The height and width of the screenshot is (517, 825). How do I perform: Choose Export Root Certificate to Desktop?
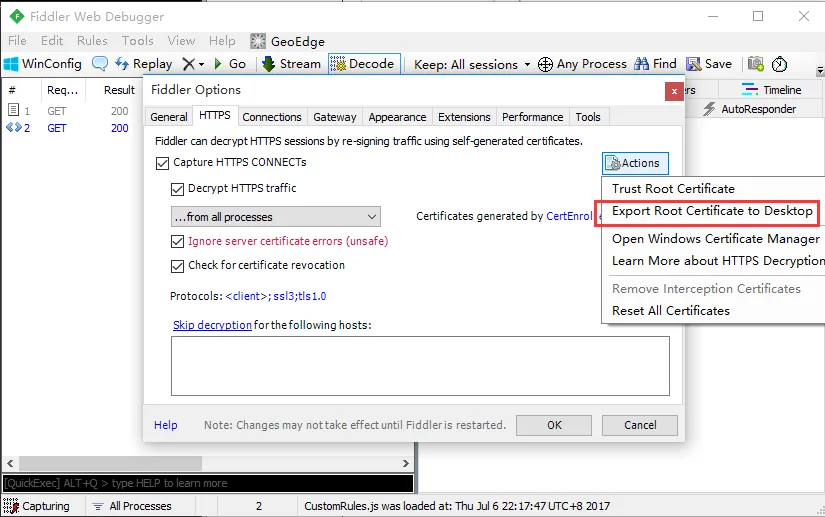coord(712,211)
